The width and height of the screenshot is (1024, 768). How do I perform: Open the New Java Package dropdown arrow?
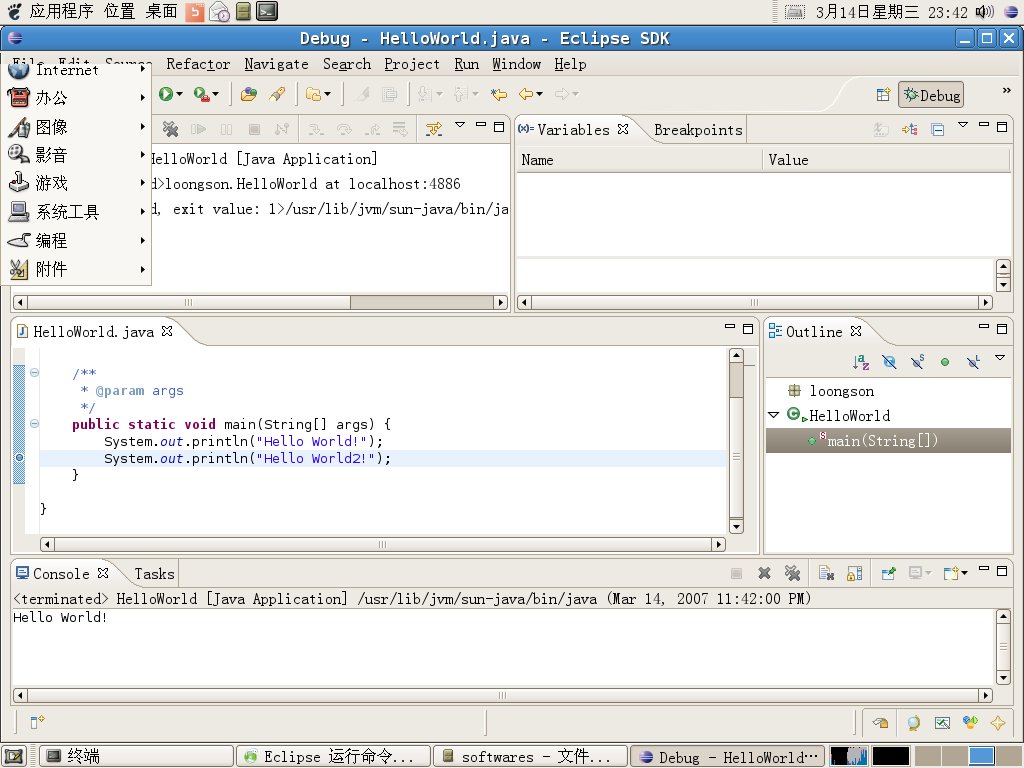pyautogui.click(x=328, y=94)
